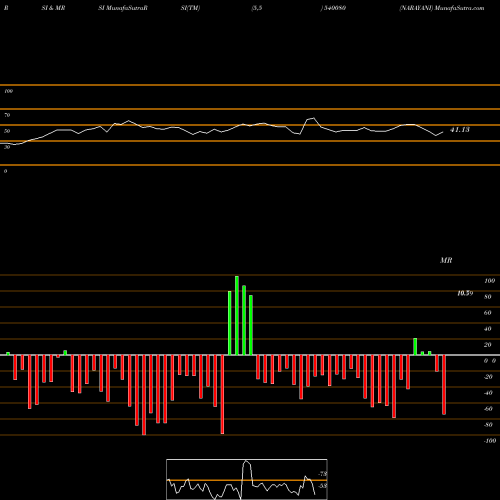Click the -73 label in mini chart
This screenshot has height=500, width=500.
click(323, 474)
